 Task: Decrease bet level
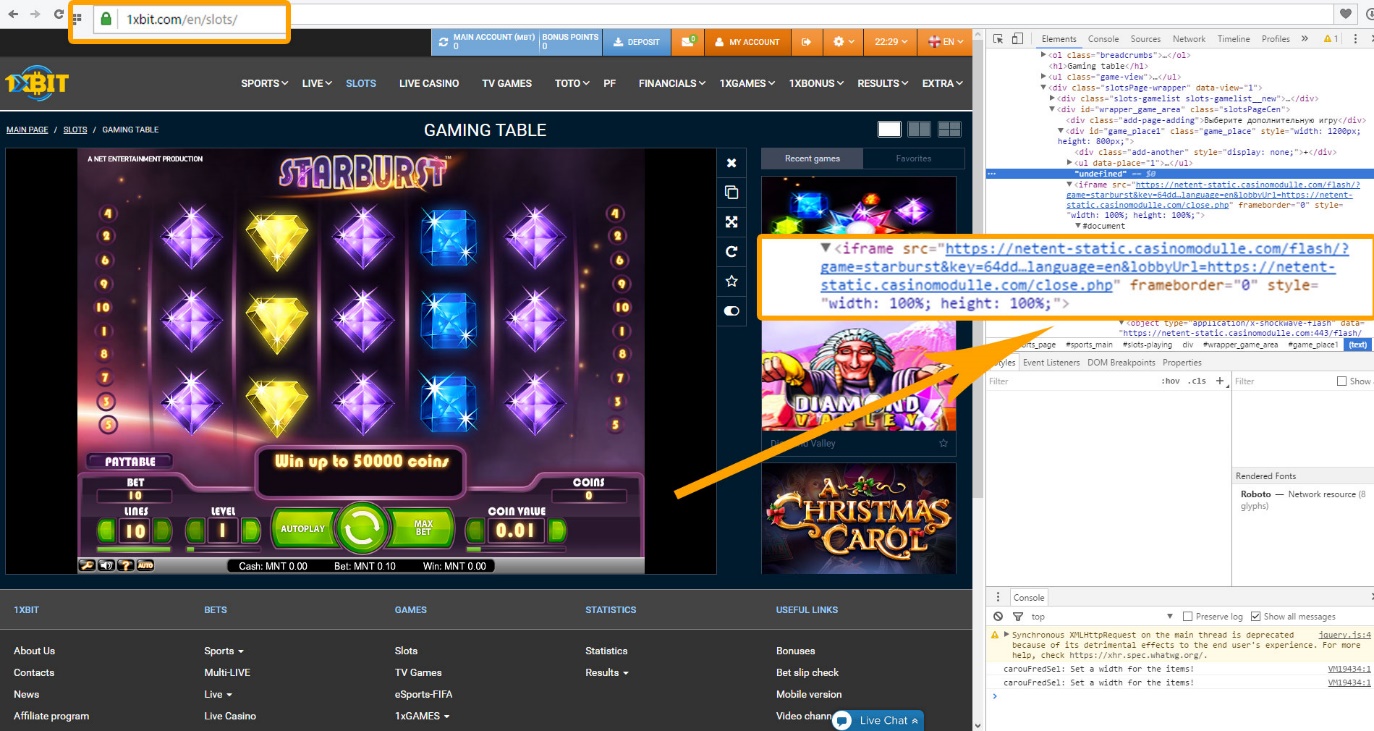[196, 530]
